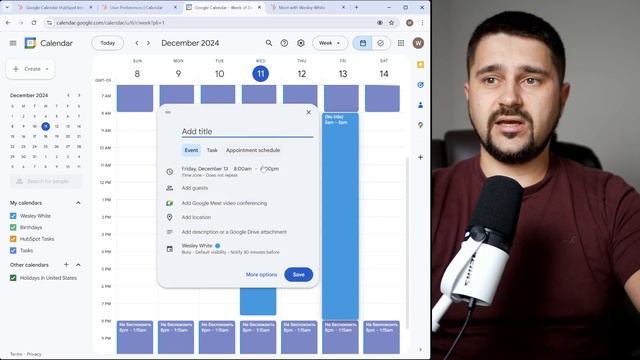Screen dimensions: 640x360
Task: Close the quick event dialog
Action: click(x=309, y=112)
